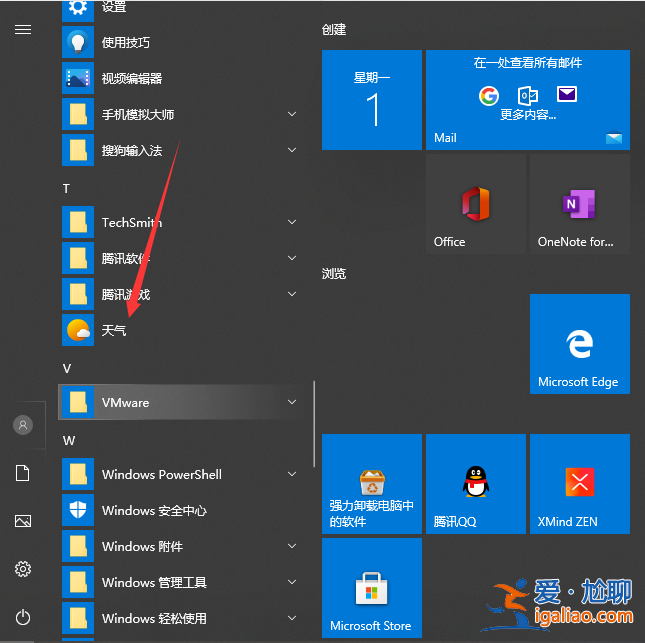
Task: Click the 手机模拟大师 folder icon
Action: point(78,114)
